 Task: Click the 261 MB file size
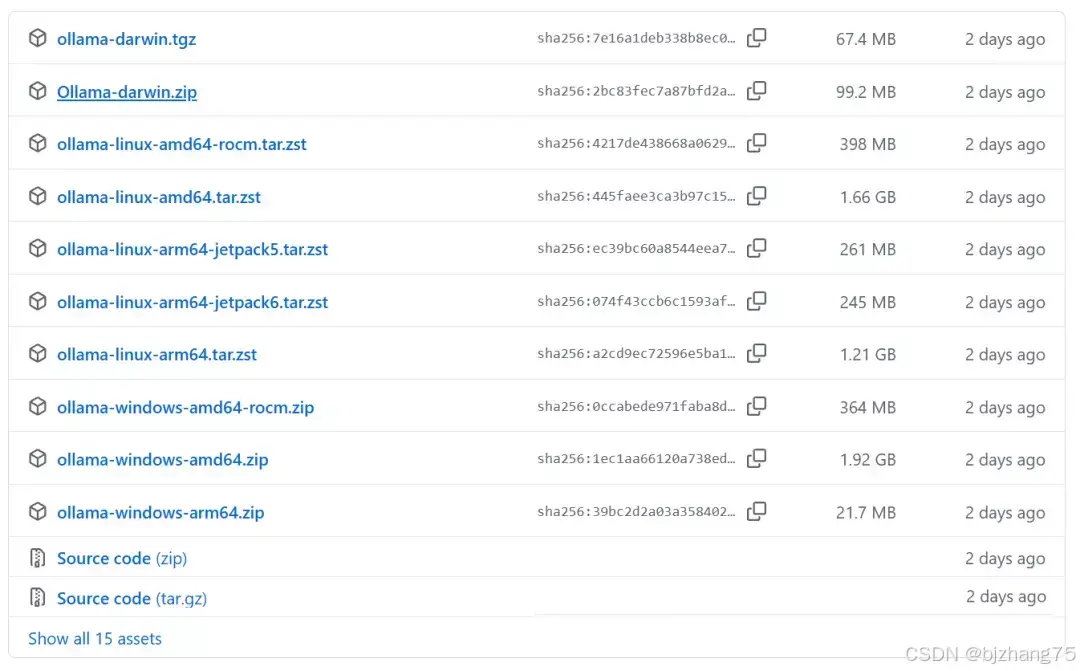[x=868, y=249]
